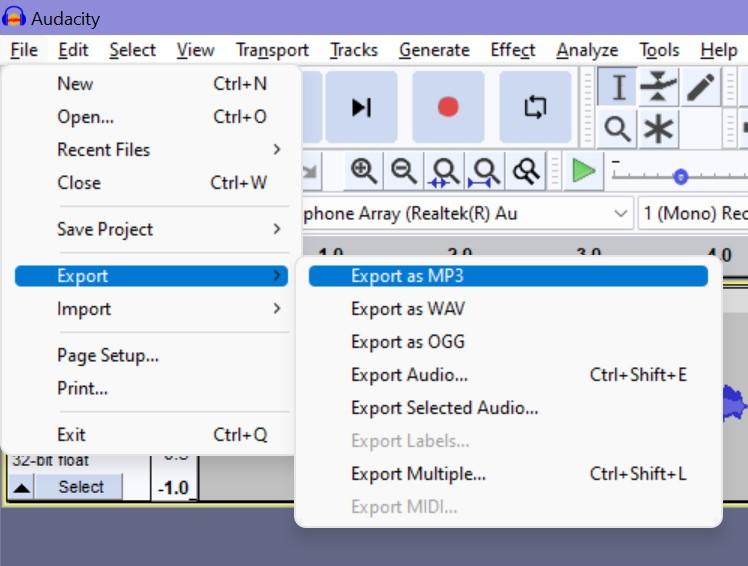This screenshot has width=748, height=566.
Task: Toggle the Loop button
Action: pos(535,107)
